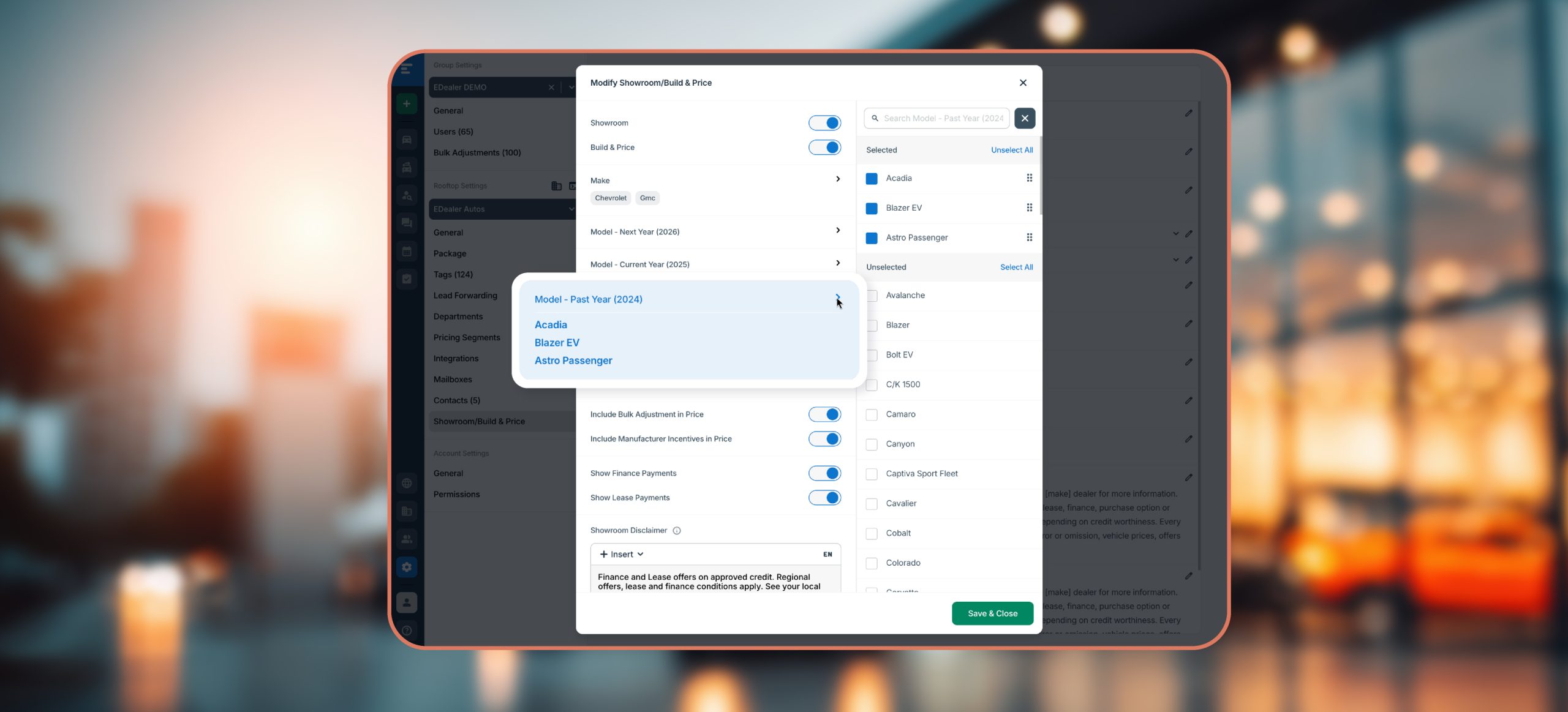
Task: Click the Save & Close button
Action: (992, 613)
